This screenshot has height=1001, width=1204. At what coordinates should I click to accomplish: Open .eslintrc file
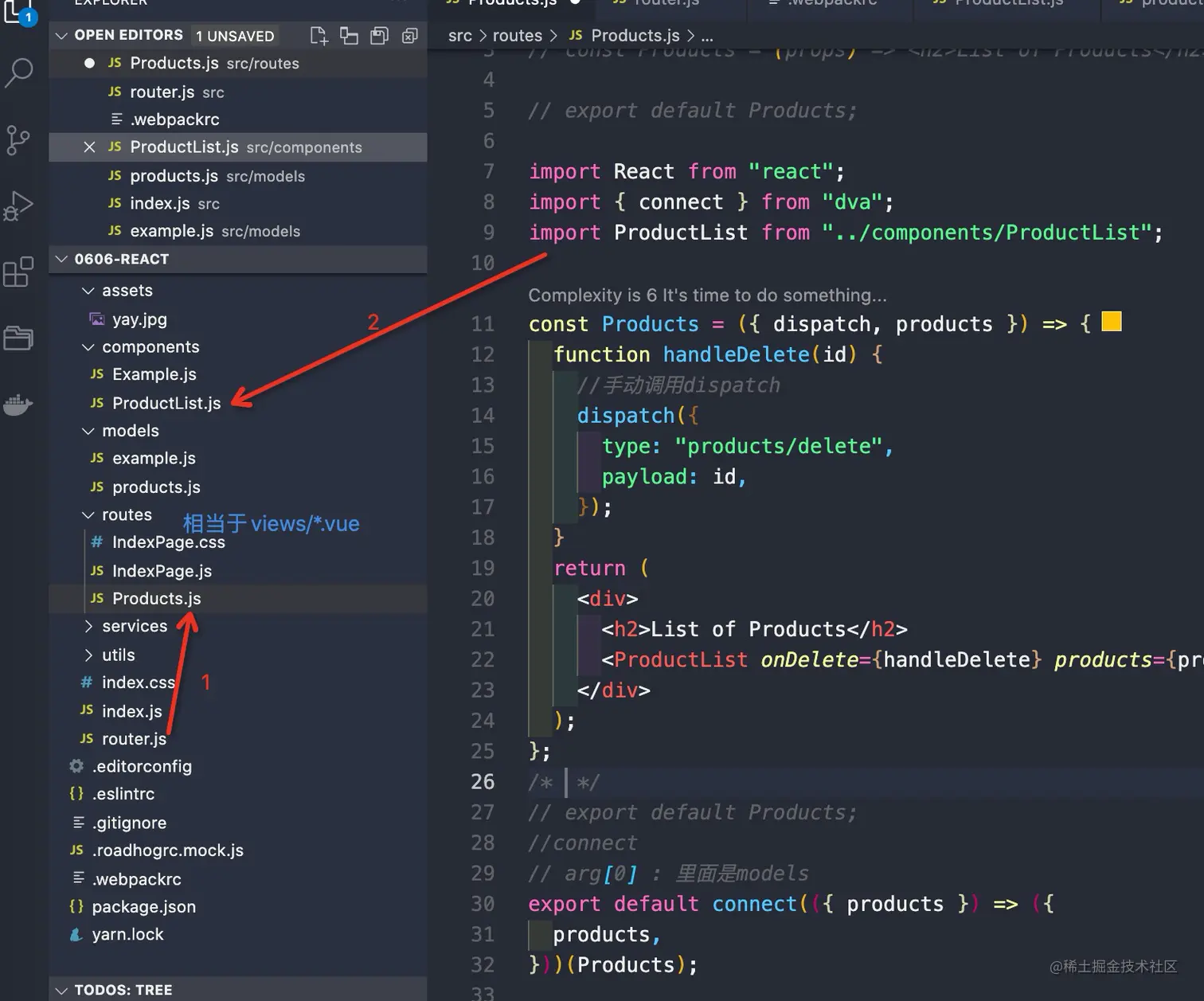tap(238, 794)
